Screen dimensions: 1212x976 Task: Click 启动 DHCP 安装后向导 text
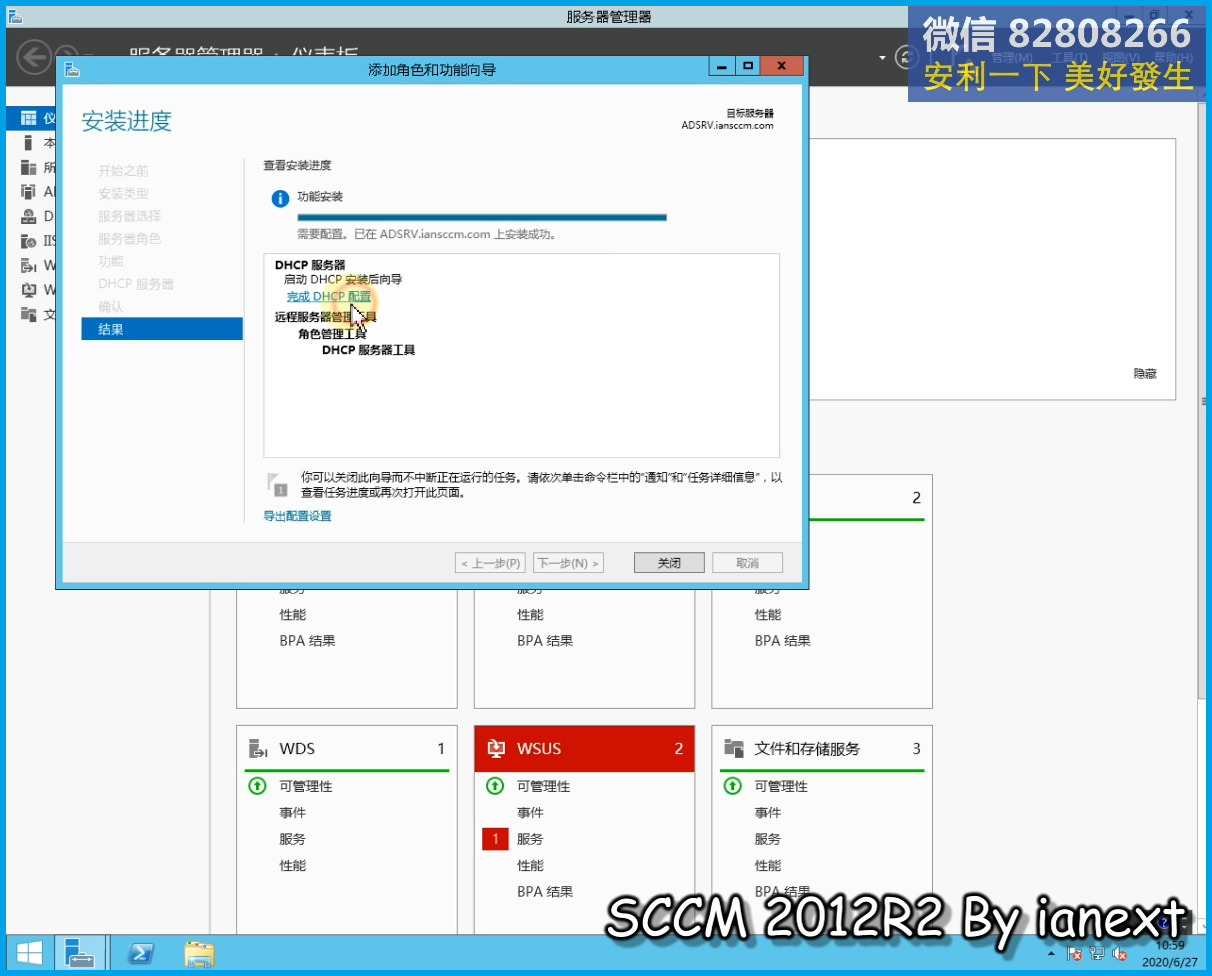coord(343,279)
